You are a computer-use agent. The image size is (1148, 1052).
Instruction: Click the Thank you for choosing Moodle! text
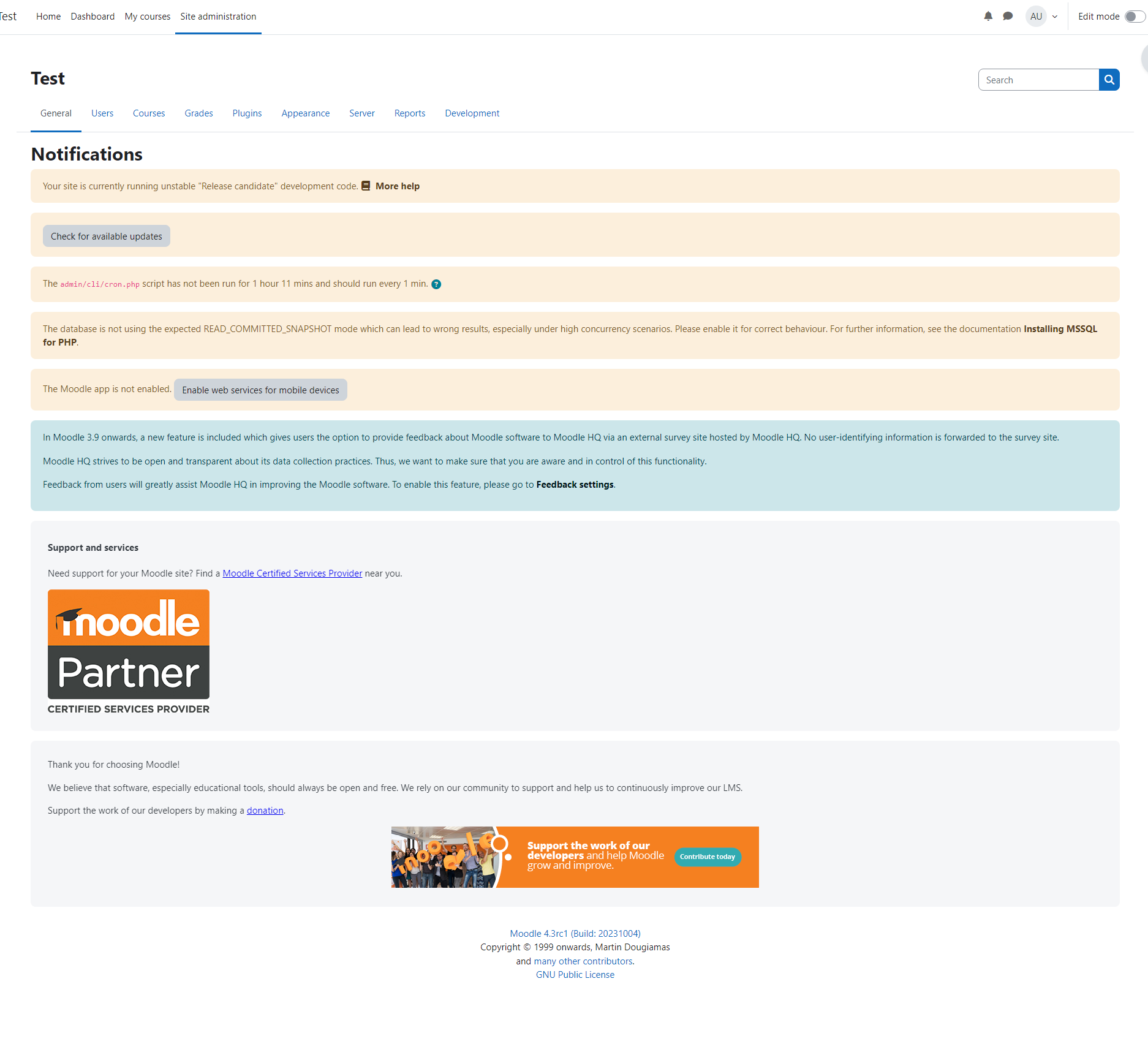tap(114, 765)
